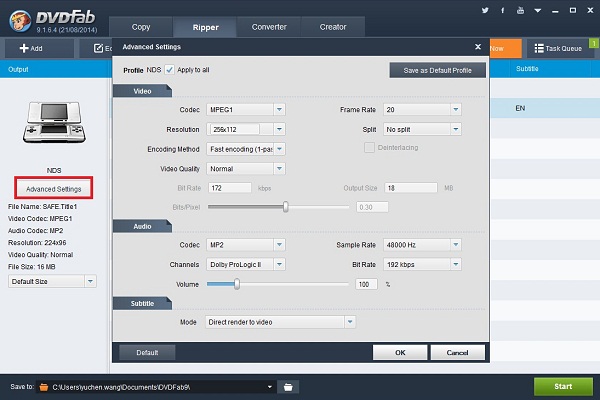600x400 pixels.
Task: Click the NDS device profile image
Action: point(54,122)
